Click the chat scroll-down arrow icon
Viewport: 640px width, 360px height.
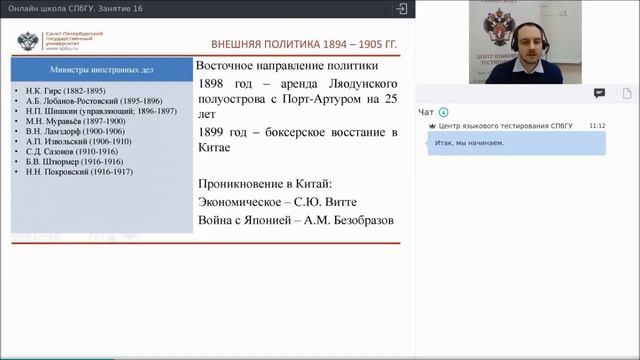click(443, 112)
